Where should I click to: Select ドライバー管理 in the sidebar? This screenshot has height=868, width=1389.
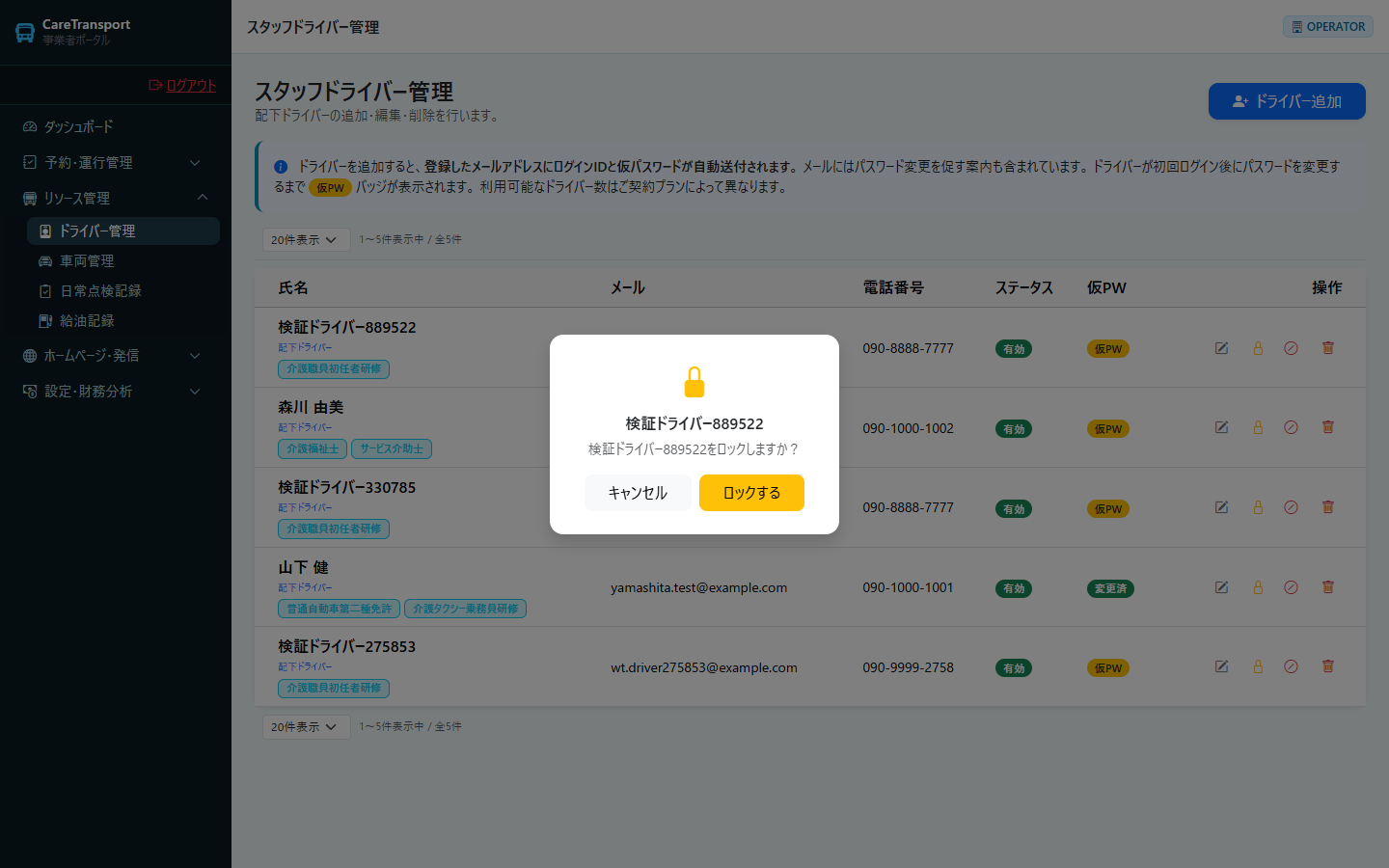[x=123, y=231]
